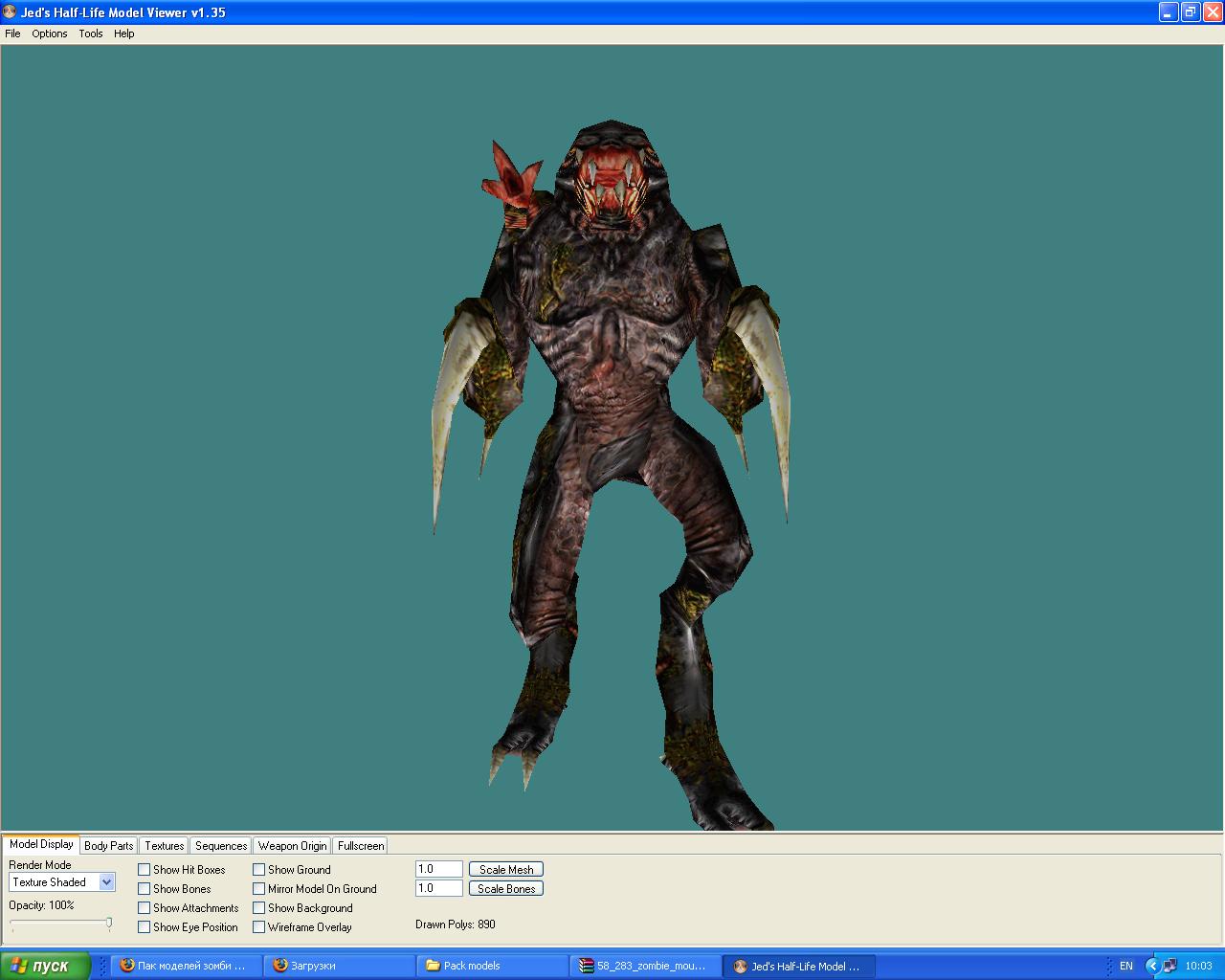Switch to the Sequences tab
The height and width of the screenshot is (980, 1225).
point(221,846)
